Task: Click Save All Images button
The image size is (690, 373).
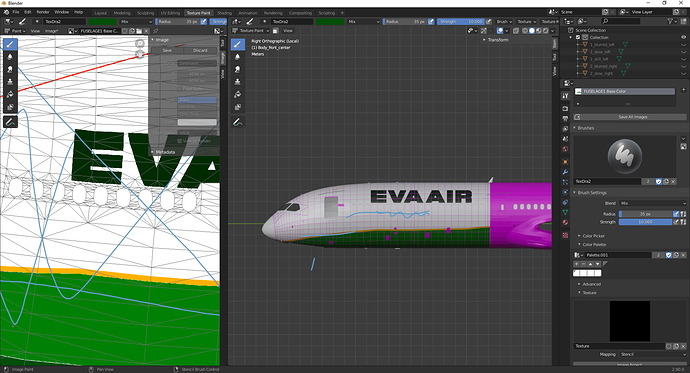Action: point(633,117)
